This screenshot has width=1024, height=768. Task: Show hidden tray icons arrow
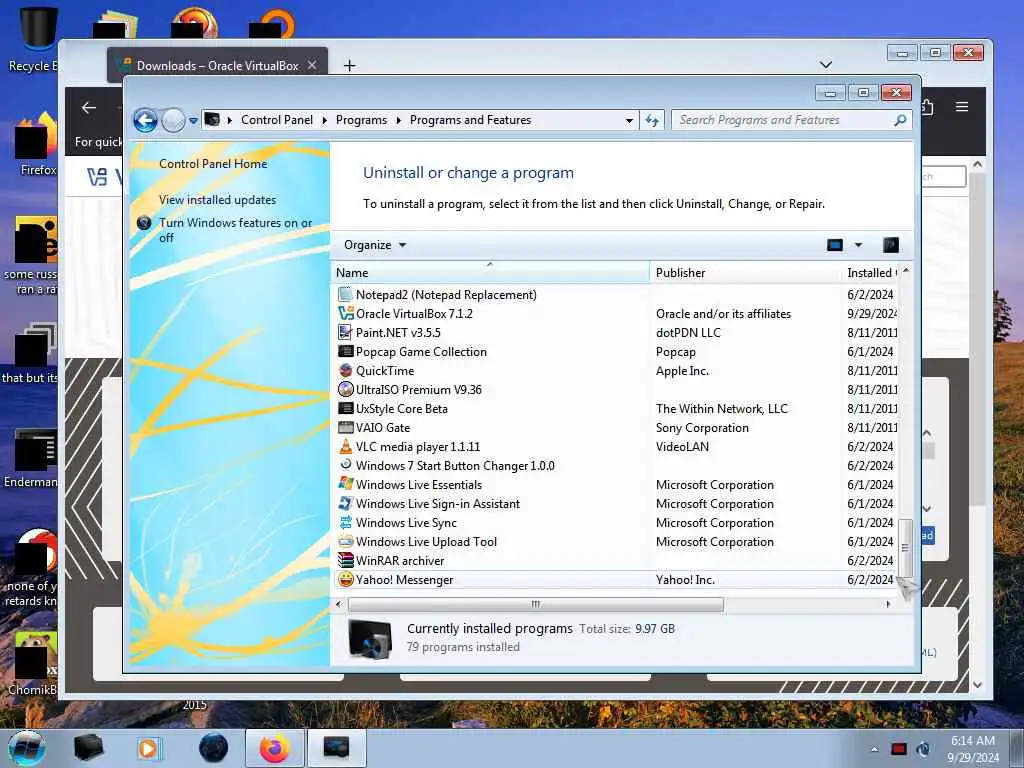[x=874, y=749]
